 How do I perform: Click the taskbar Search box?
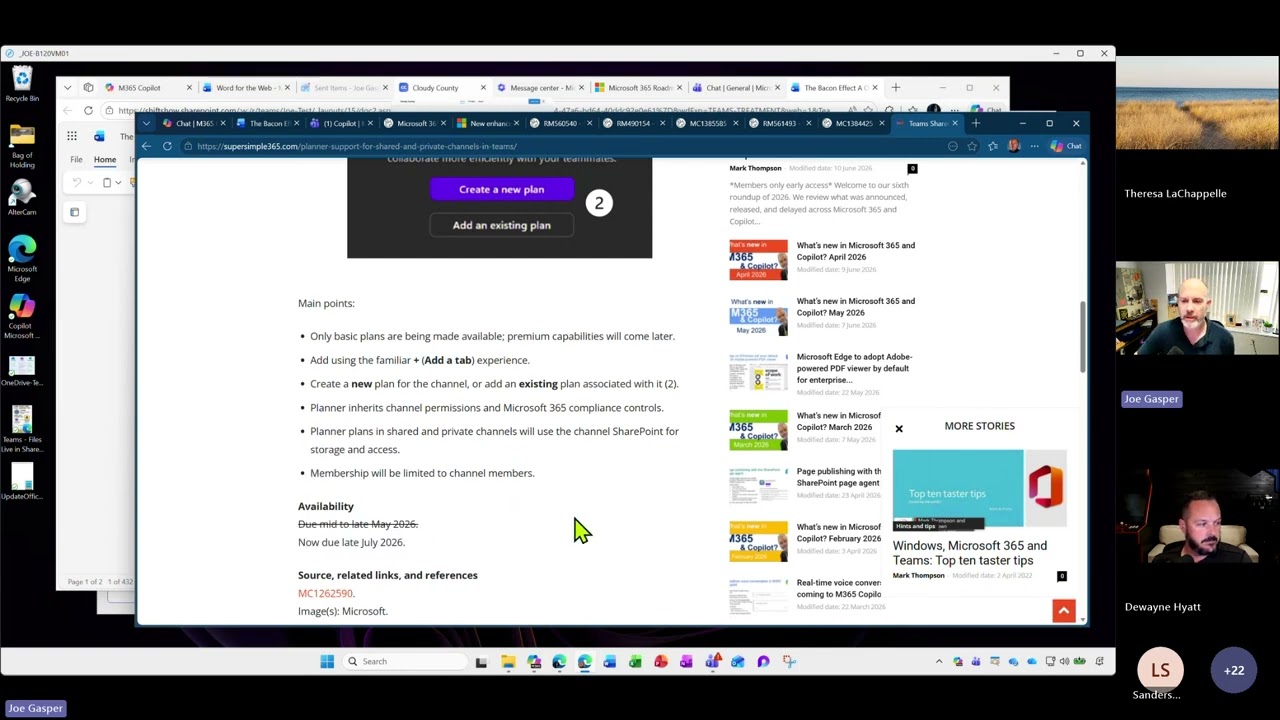click(x=405, y=661)
